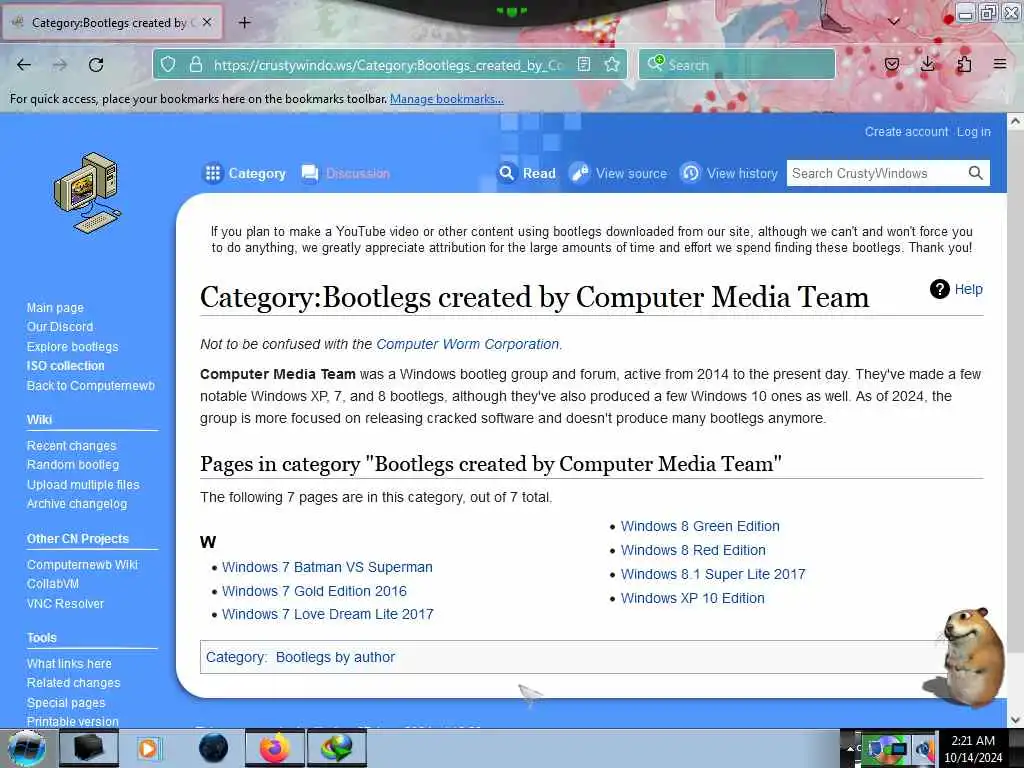Viewport: 1024px width, 768px height.
Task: Open Windows 8 Green Edition page
Action: (x=700, y=526)
